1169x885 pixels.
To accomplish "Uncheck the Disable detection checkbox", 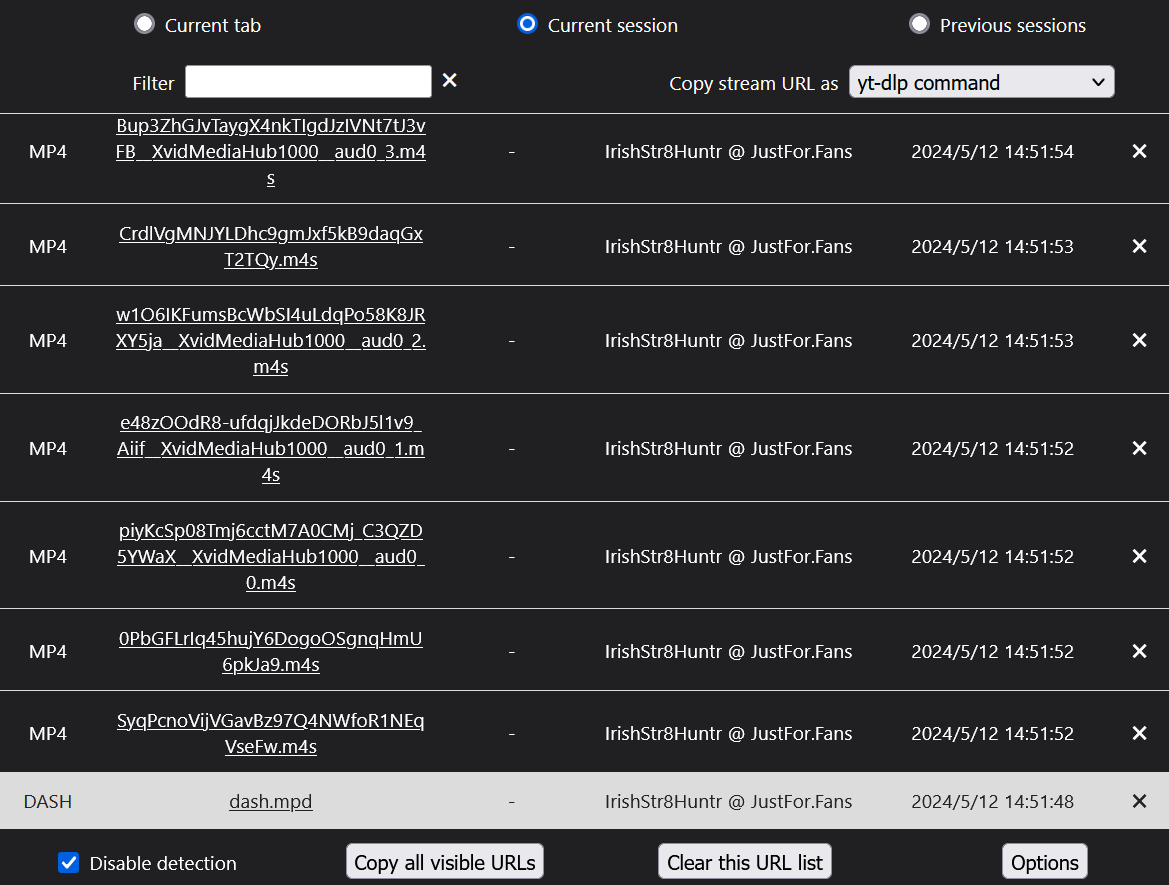I will coord(68,863).
